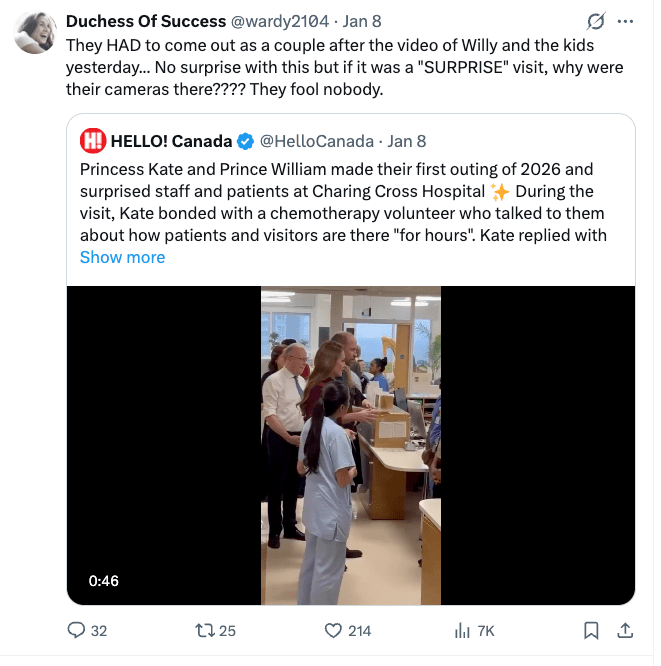Open Duchess Of Success profile avatar
This screenshot has height=666, width=661.
35,33
